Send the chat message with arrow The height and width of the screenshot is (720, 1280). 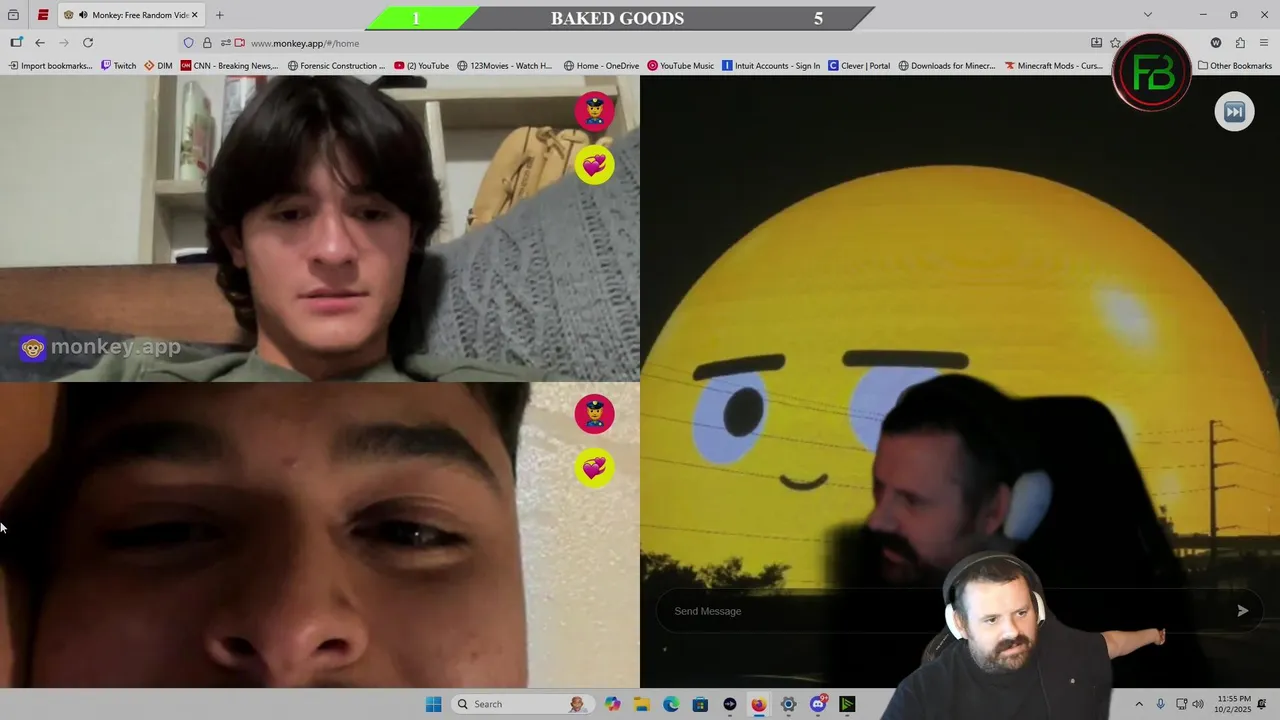[1242, 611]
